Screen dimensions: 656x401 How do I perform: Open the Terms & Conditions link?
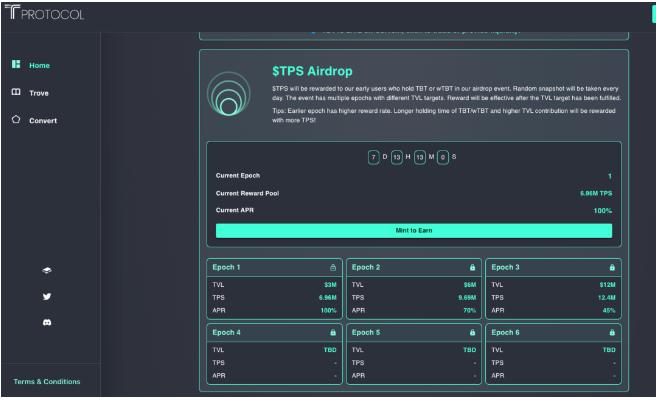pos(46,381)
